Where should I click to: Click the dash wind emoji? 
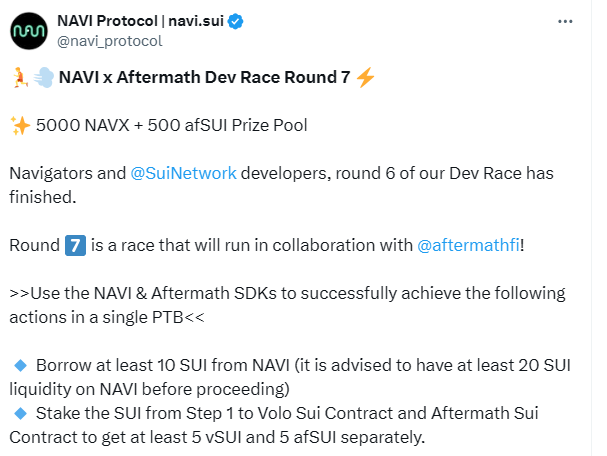[x=43, y=77]
